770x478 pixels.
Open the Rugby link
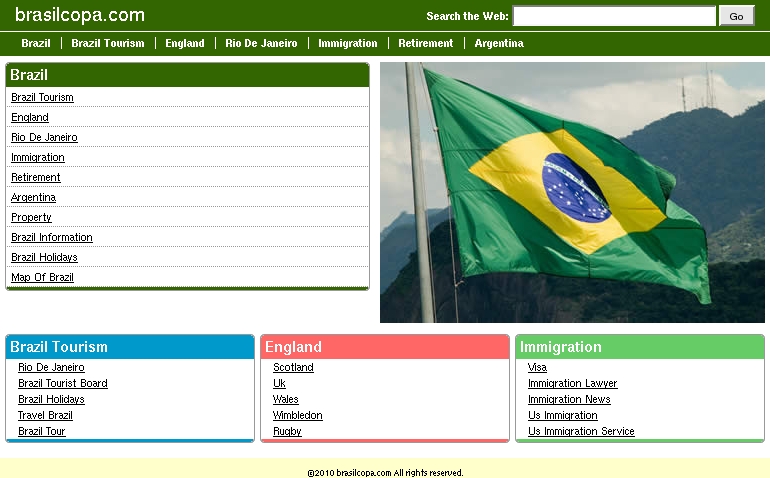(287, 431)
